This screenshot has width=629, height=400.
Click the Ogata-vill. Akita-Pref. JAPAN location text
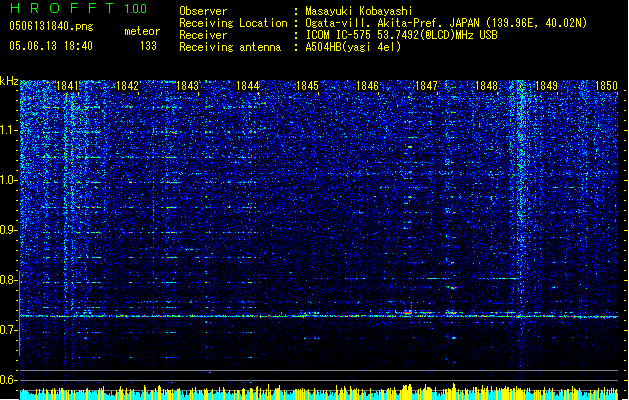[x=446, y=23]
